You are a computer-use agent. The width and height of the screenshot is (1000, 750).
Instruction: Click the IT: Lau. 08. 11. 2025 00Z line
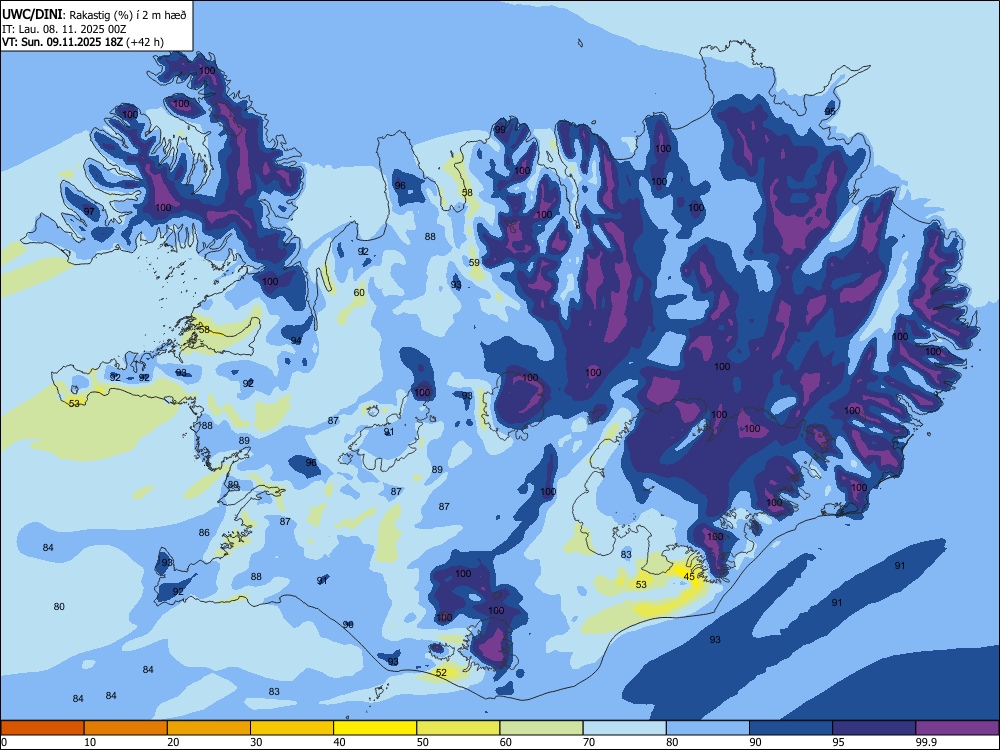(x=64, y=29)
